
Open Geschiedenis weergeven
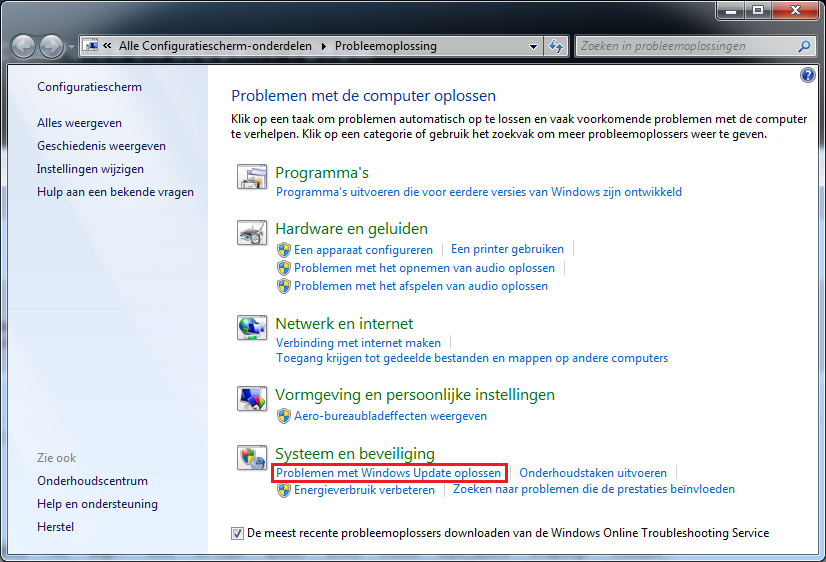pos(101,146)
